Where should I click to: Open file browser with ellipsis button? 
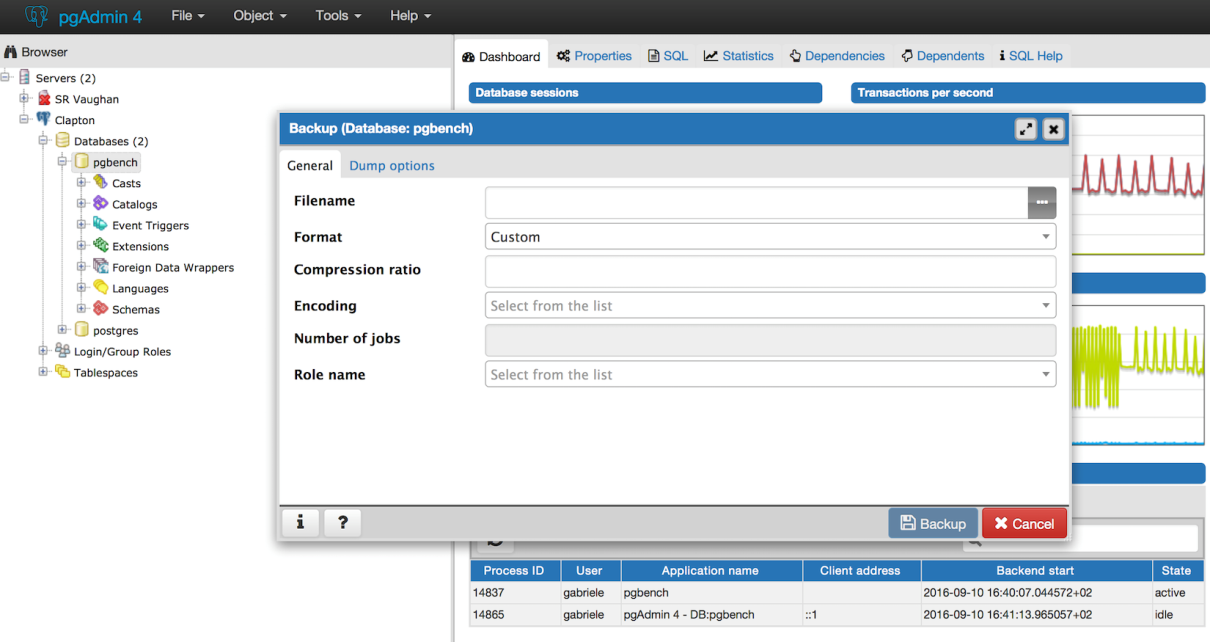click(1041, 202)
